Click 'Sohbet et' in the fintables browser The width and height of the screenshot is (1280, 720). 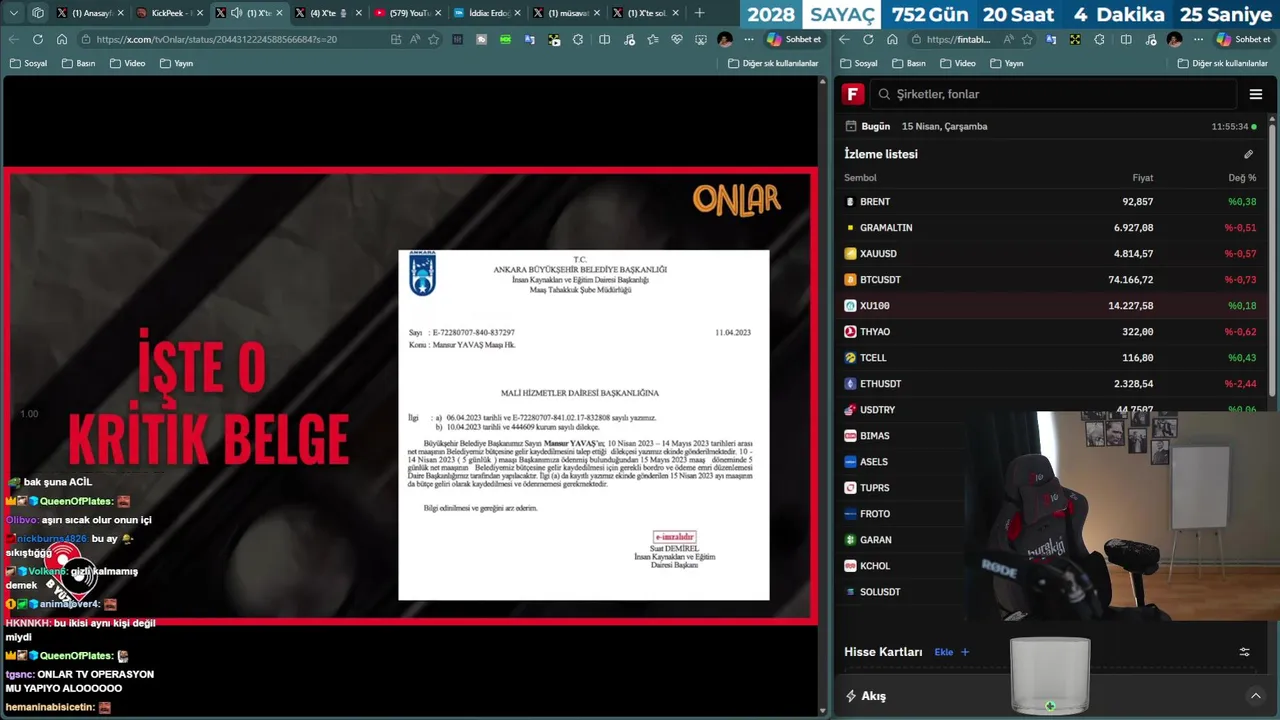[x=1243, y=39]
